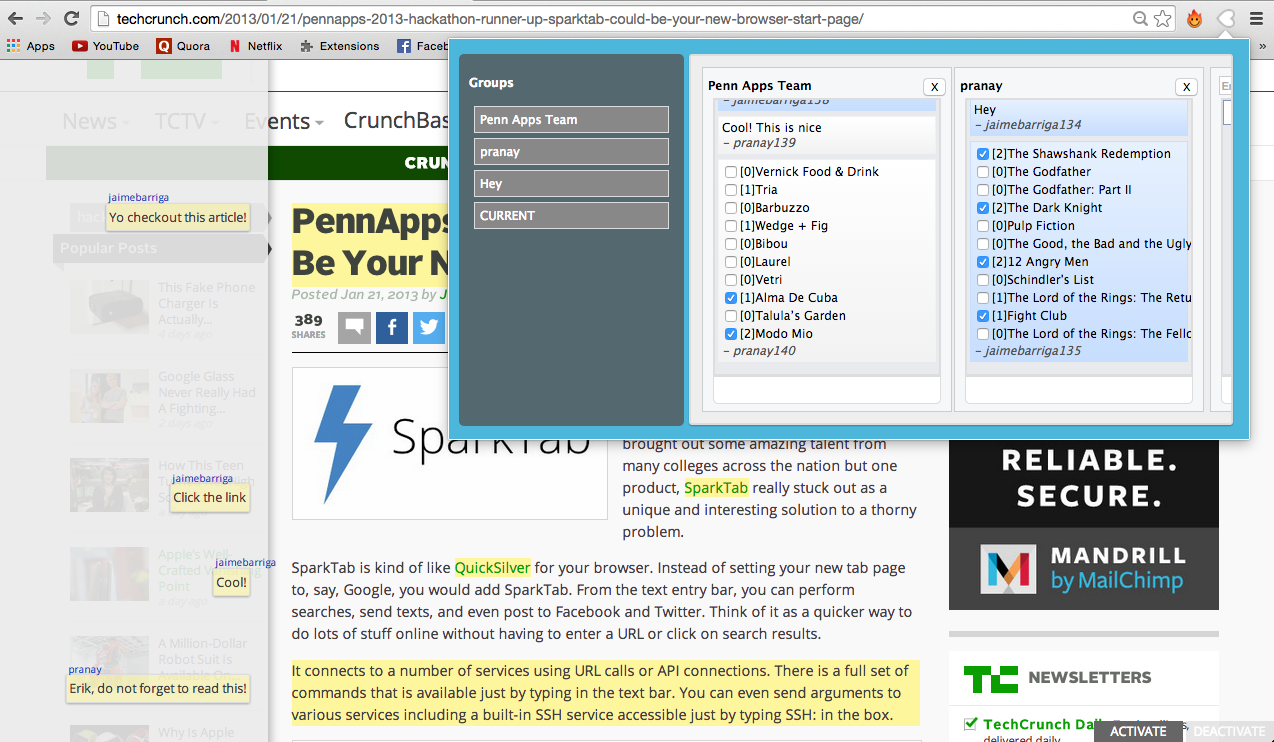Check the Wedge + Fig option

click(731, 226)
